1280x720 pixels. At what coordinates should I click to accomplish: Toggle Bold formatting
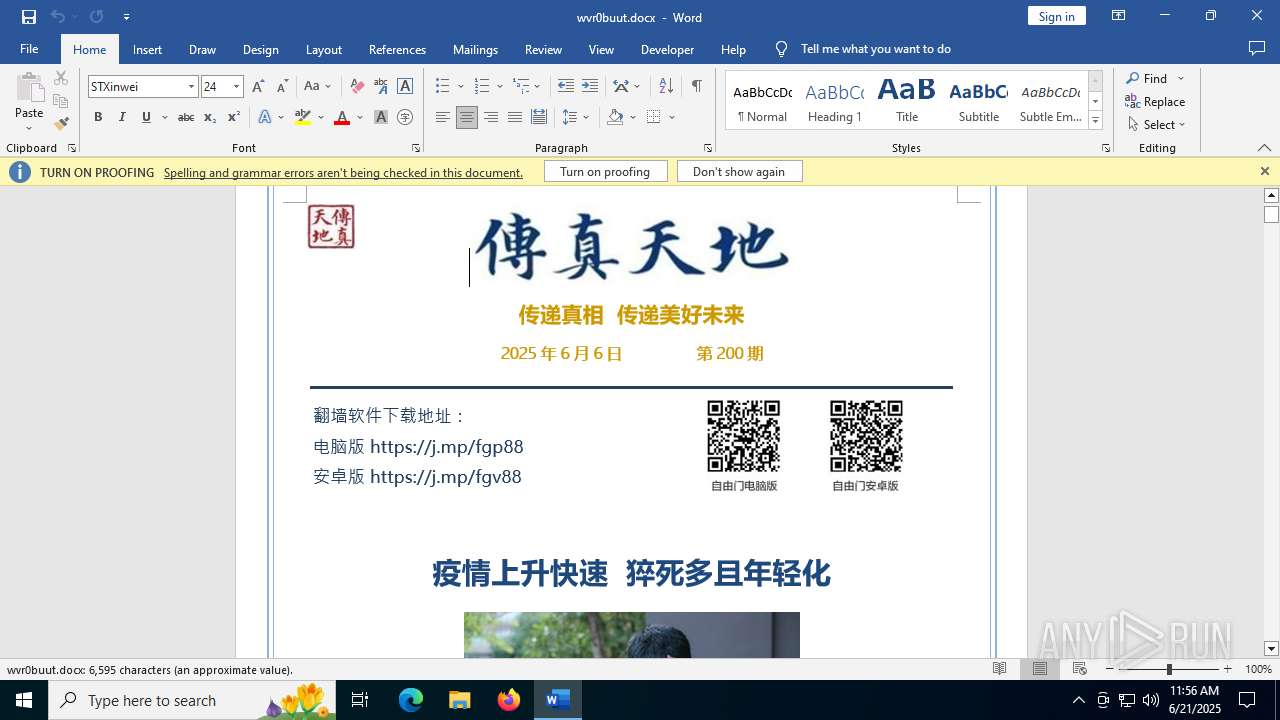(98, 117)
